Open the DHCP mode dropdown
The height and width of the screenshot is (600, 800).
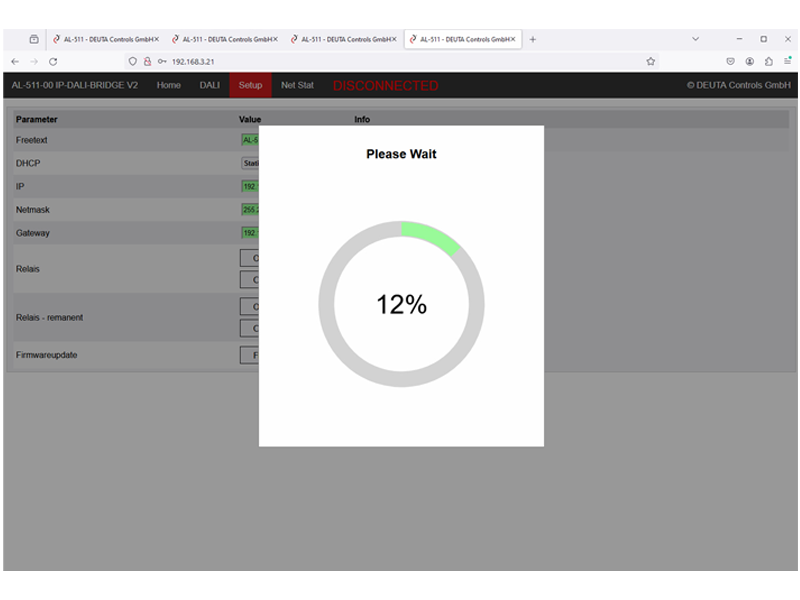coord(250,163)
